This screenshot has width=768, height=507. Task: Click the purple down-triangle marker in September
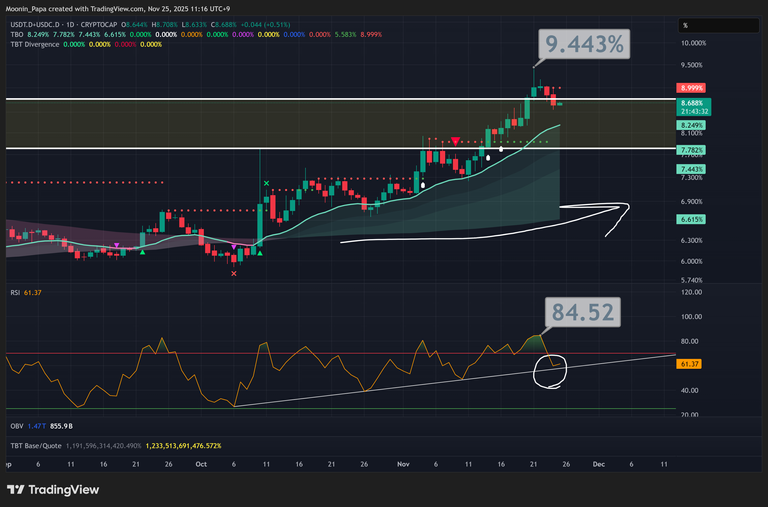click(x=117, y=246)
